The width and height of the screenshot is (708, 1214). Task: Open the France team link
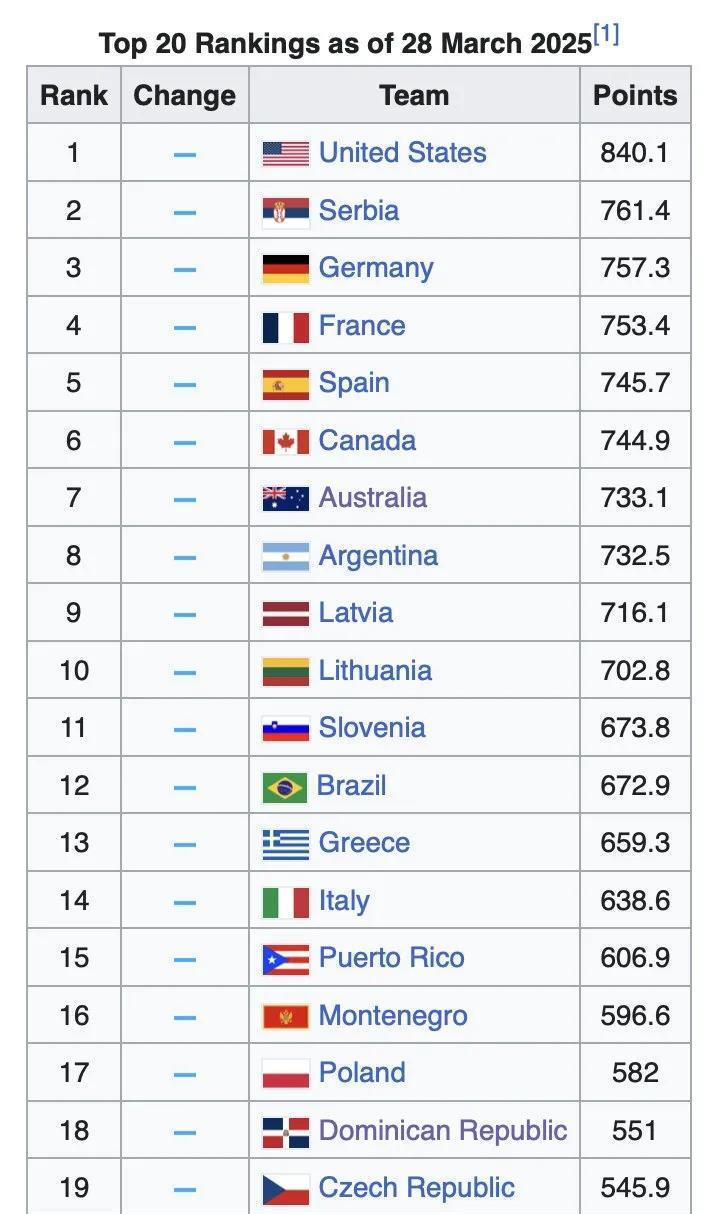(361, 326)
